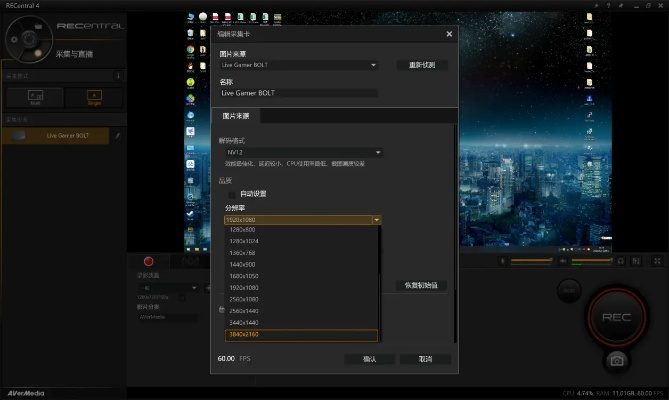
Task: Close the 编辑采集卡 dialog with X
Action: tap(449, 34)
